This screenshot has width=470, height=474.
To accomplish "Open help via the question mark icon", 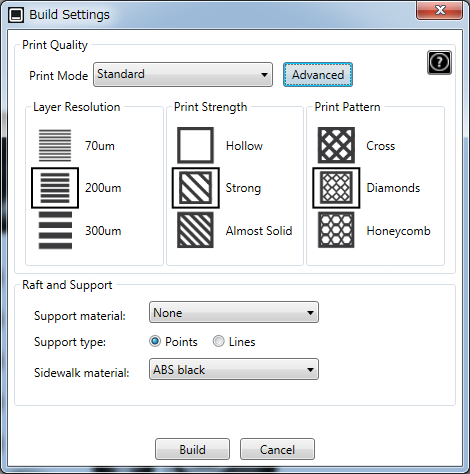I will pyautogui.click(x=439, y=62).
